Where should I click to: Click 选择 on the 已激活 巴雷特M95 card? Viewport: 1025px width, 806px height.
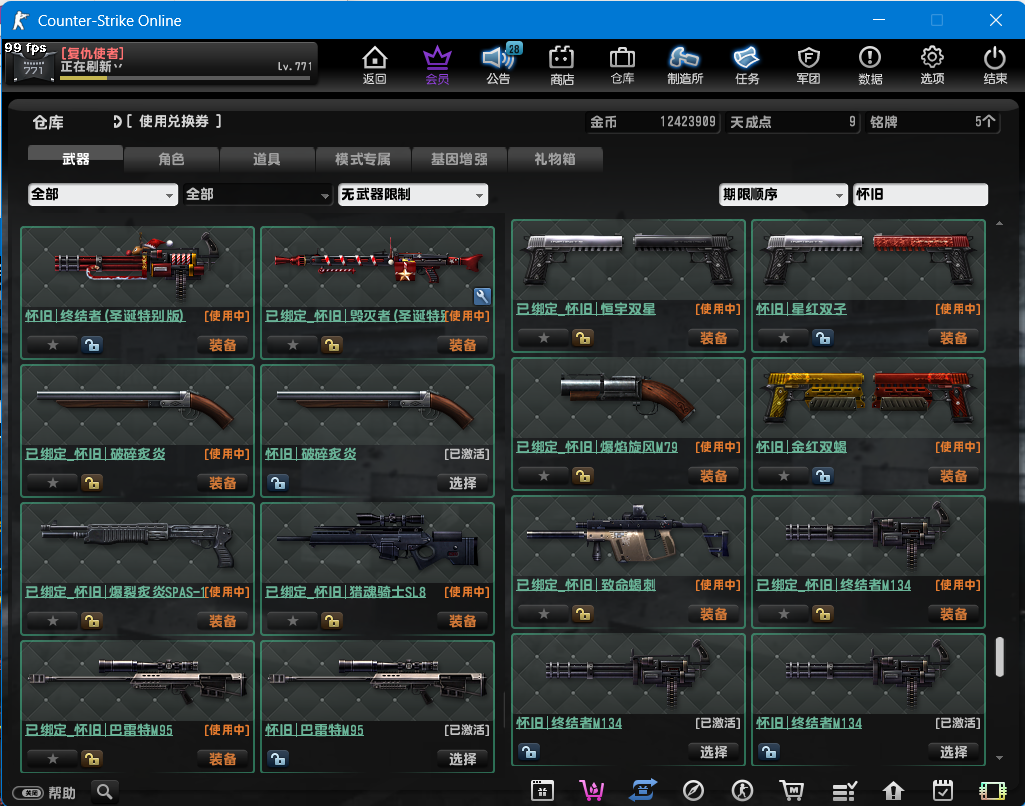click(462, 759)
